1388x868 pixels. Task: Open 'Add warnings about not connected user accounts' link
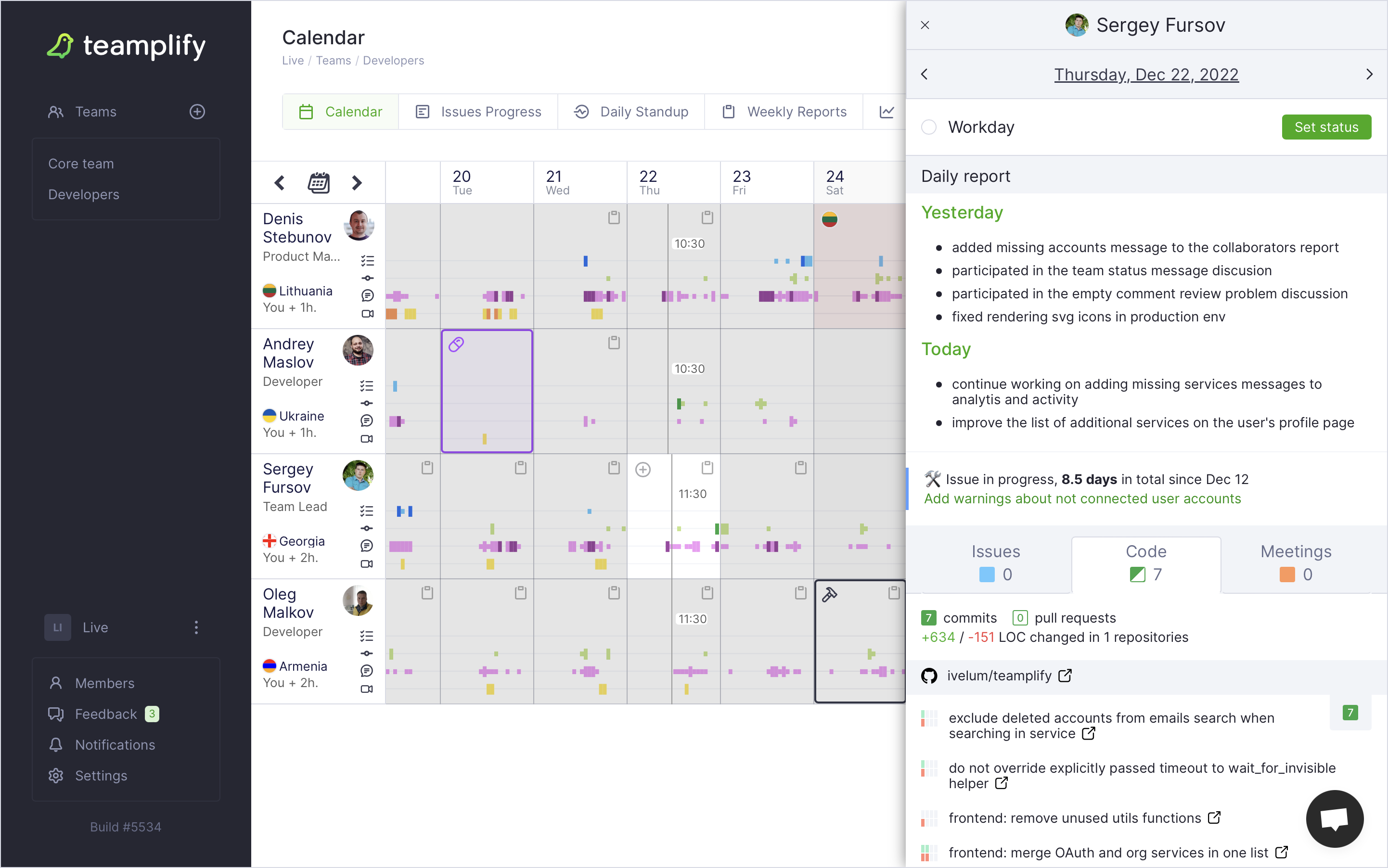pos(1082,498)
